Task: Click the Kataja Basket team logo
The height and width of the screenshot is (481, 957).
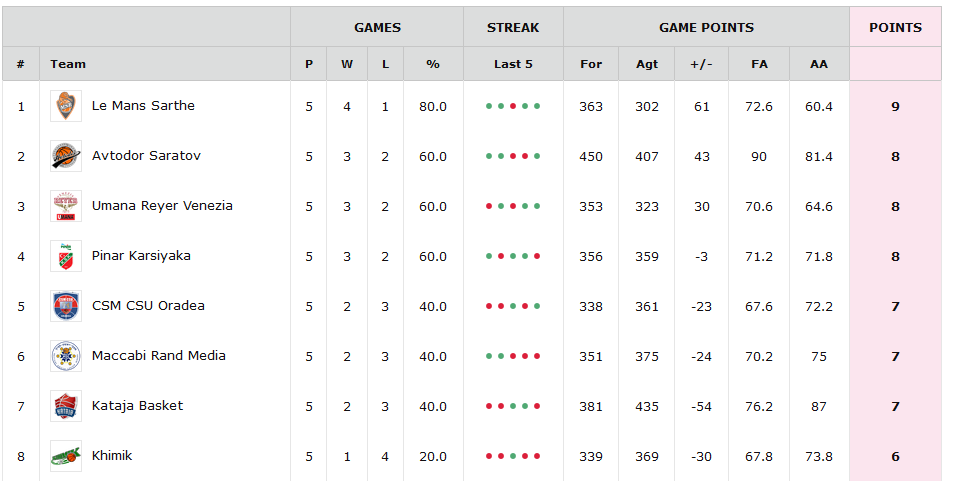Action: coord(66,406)
